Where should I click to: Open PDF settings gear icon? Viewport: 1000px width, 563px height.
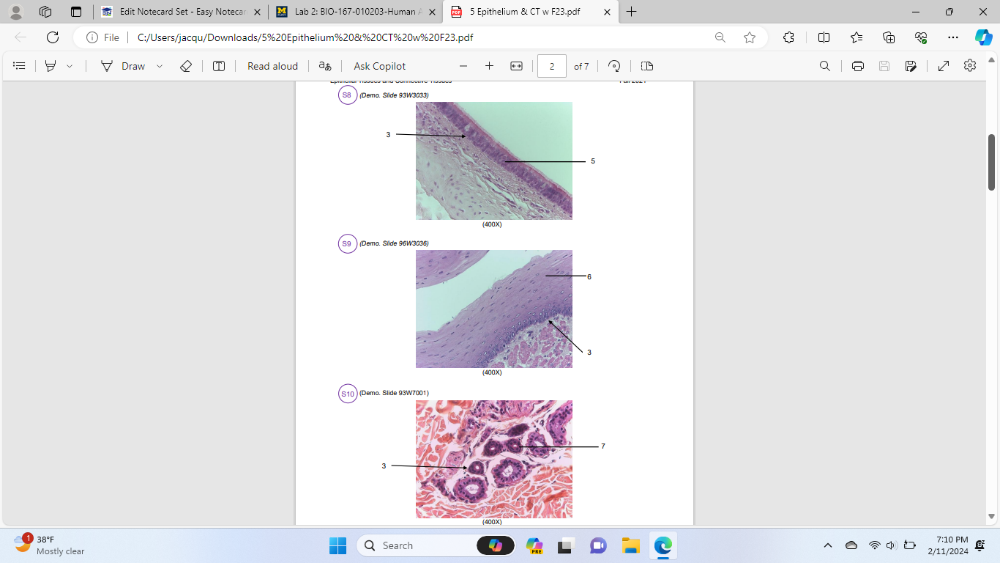point(969,66)
